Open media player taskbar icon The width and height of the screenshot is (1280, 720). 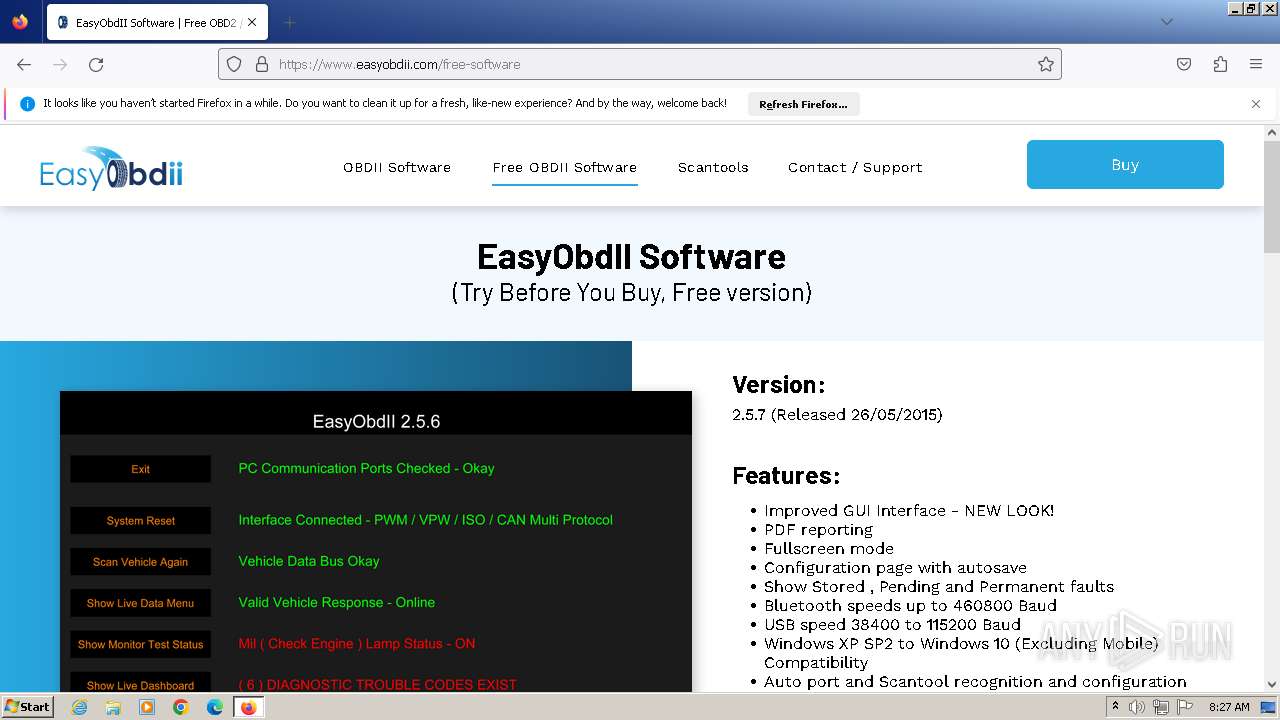[147, 707]
